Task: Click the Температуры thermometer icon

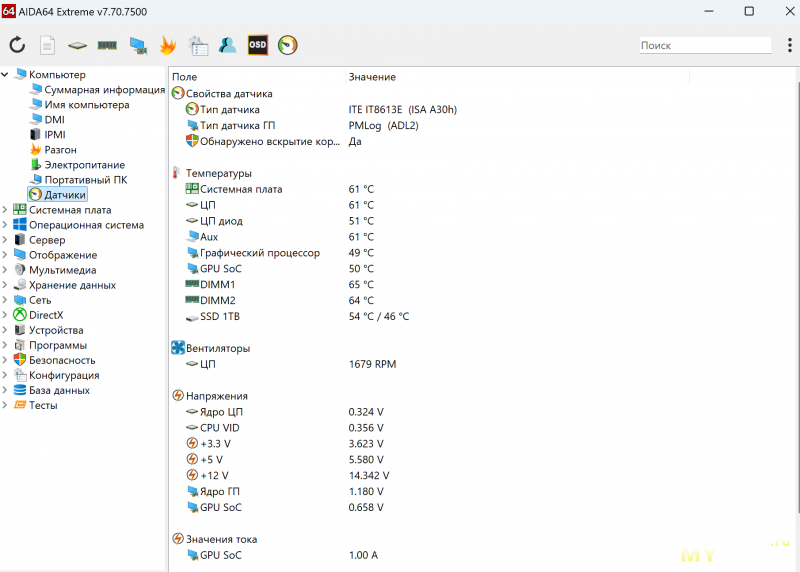Action: [x=177, y=173]
